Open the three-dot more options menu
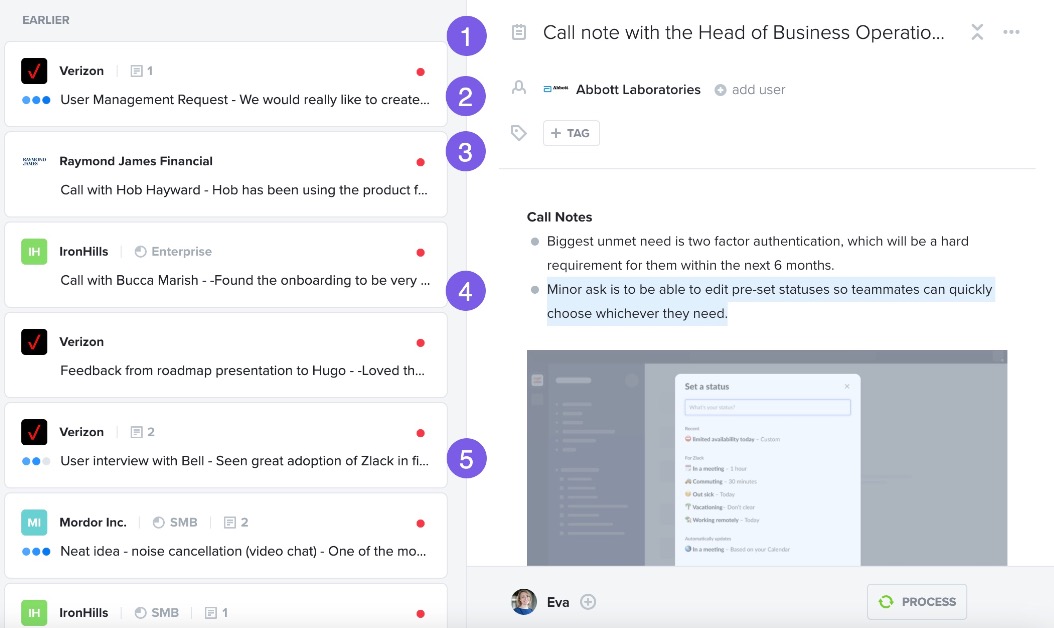1054x628 pixels. pos(1011,32)
